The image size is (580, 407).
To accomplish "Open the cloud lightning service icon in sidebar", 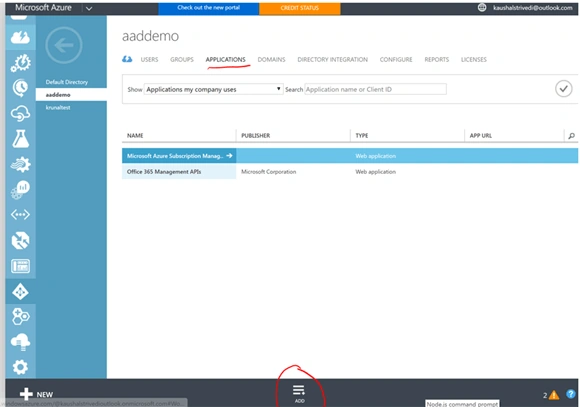I will tap(20, 37).
